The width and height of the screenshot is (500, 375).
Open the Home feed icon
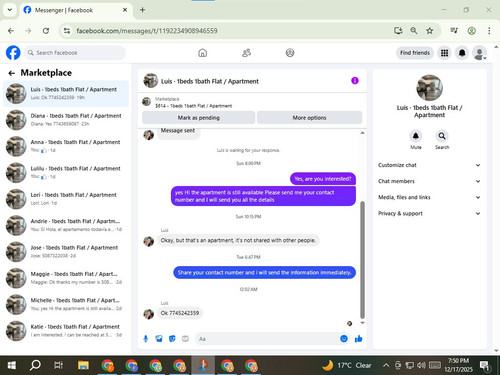(202, 53)
